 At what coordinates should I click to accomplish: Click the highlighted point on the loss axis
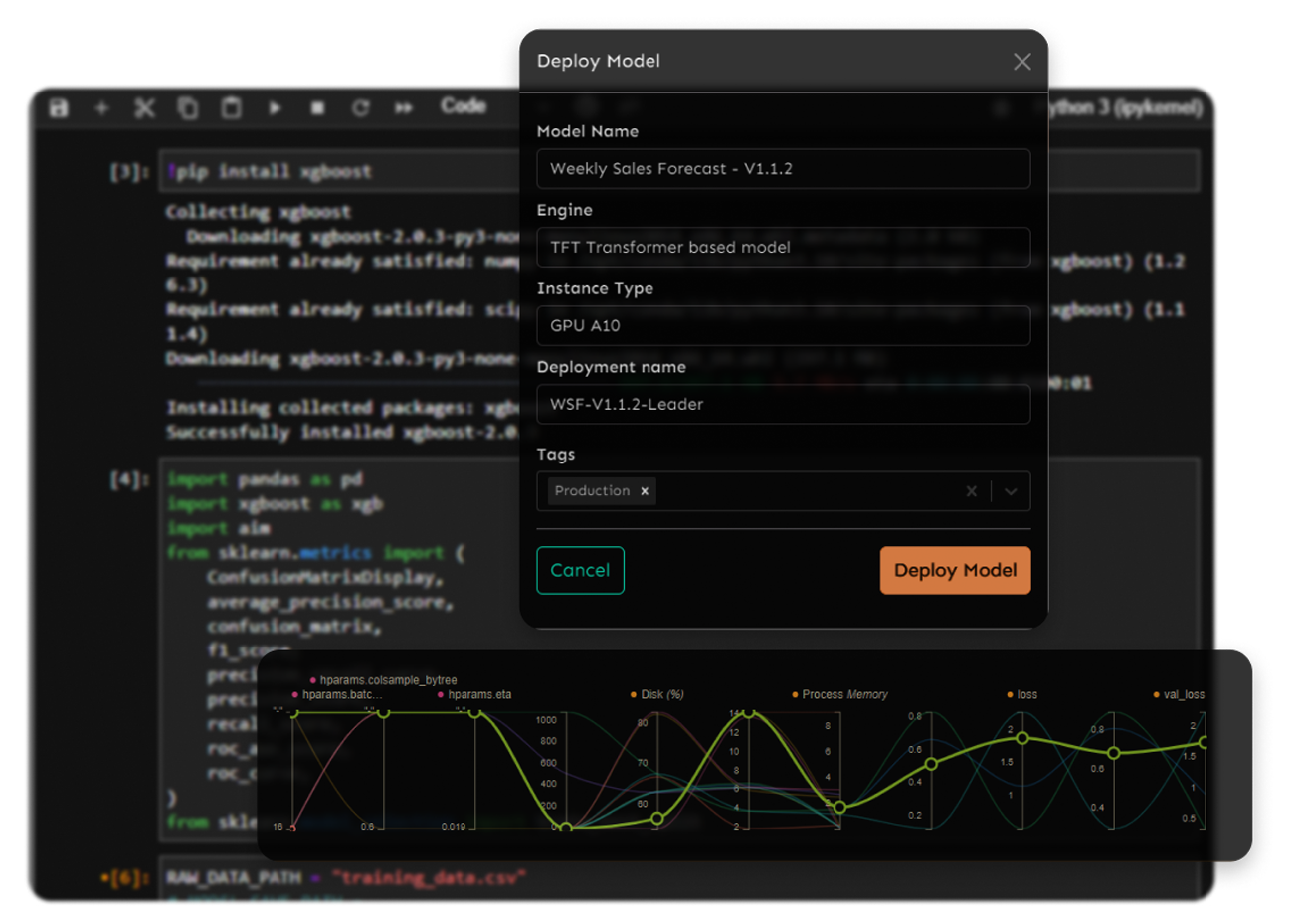click(x=1022, y=738)
